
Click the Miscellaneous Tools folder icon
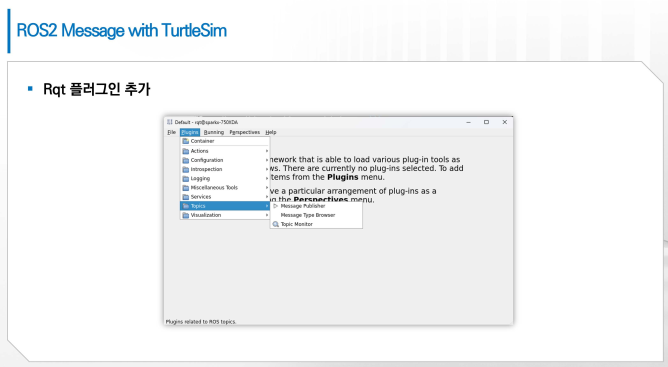(186, 188)
